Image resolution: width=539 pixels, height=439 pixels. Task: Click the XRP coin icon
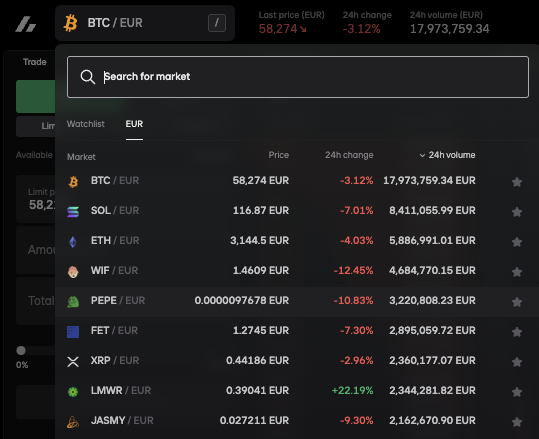click(x=73, y=362)
